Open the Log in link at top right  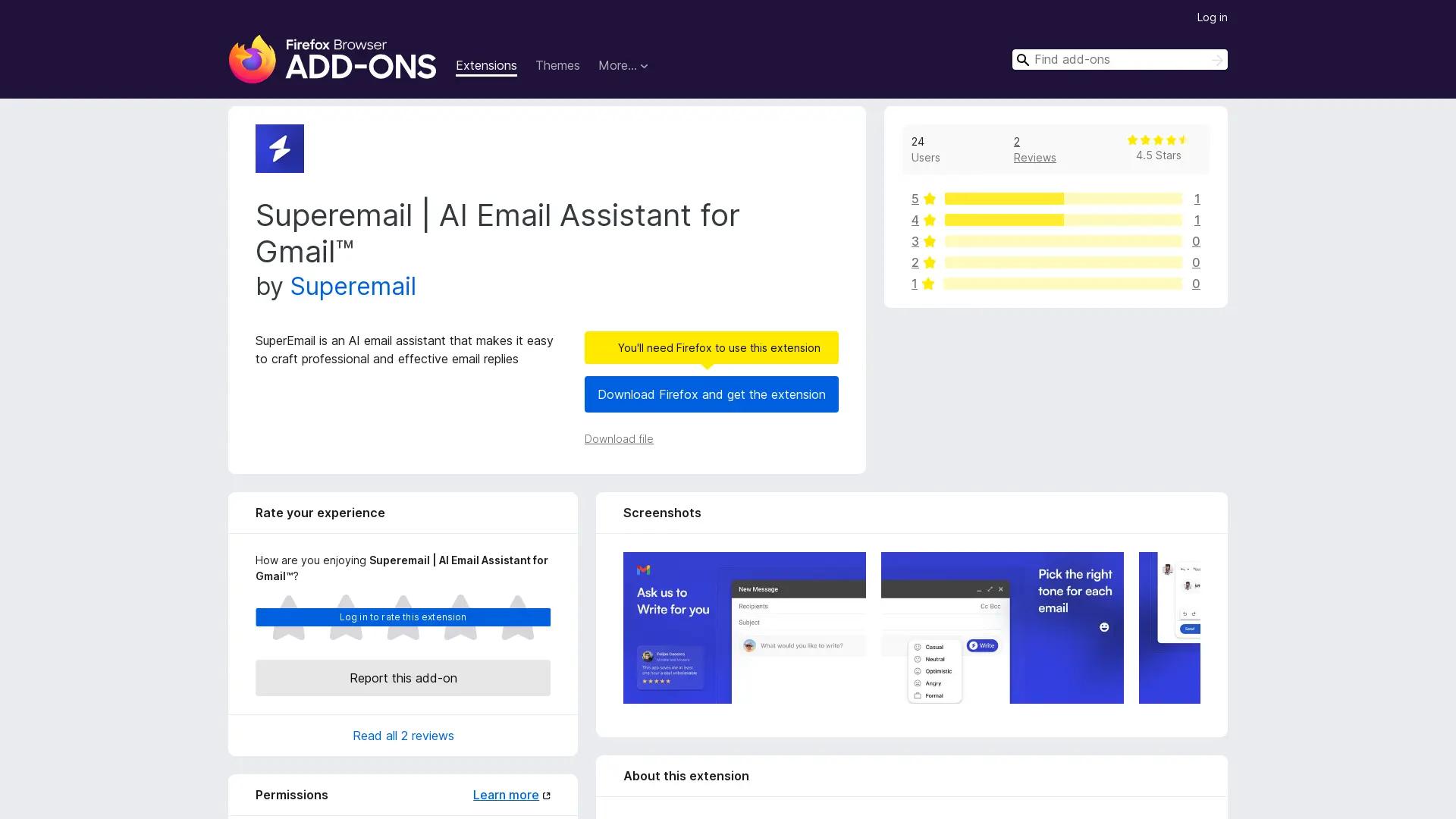pyautogui.click(x=1211, y=17)
